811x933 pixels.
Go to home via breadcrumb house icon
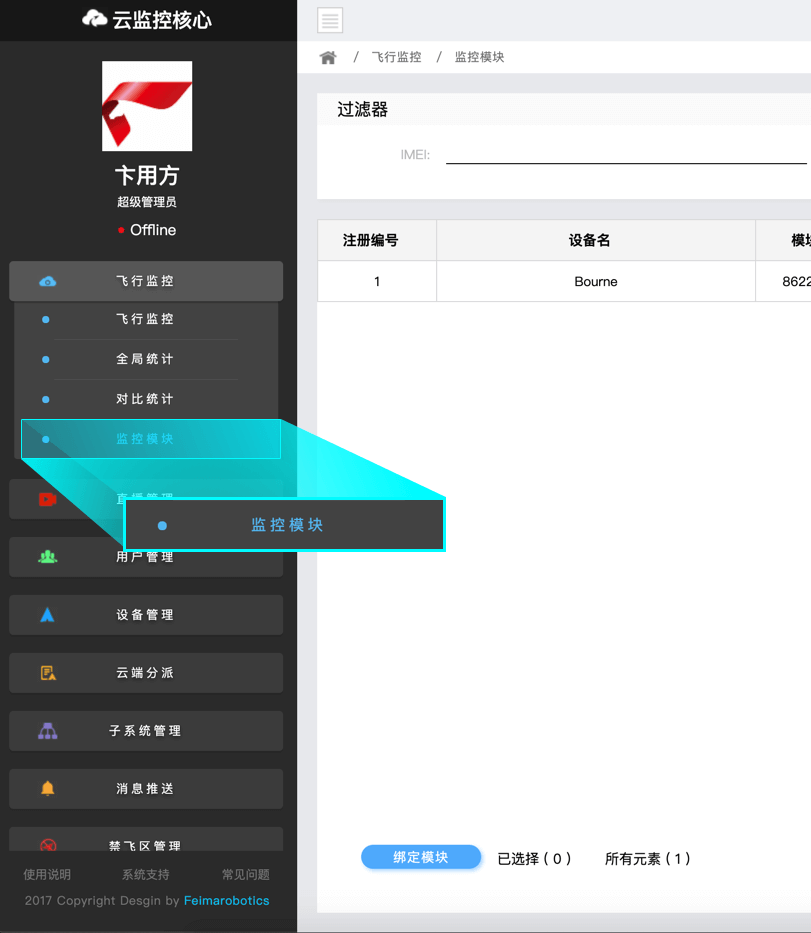[328, 57]
